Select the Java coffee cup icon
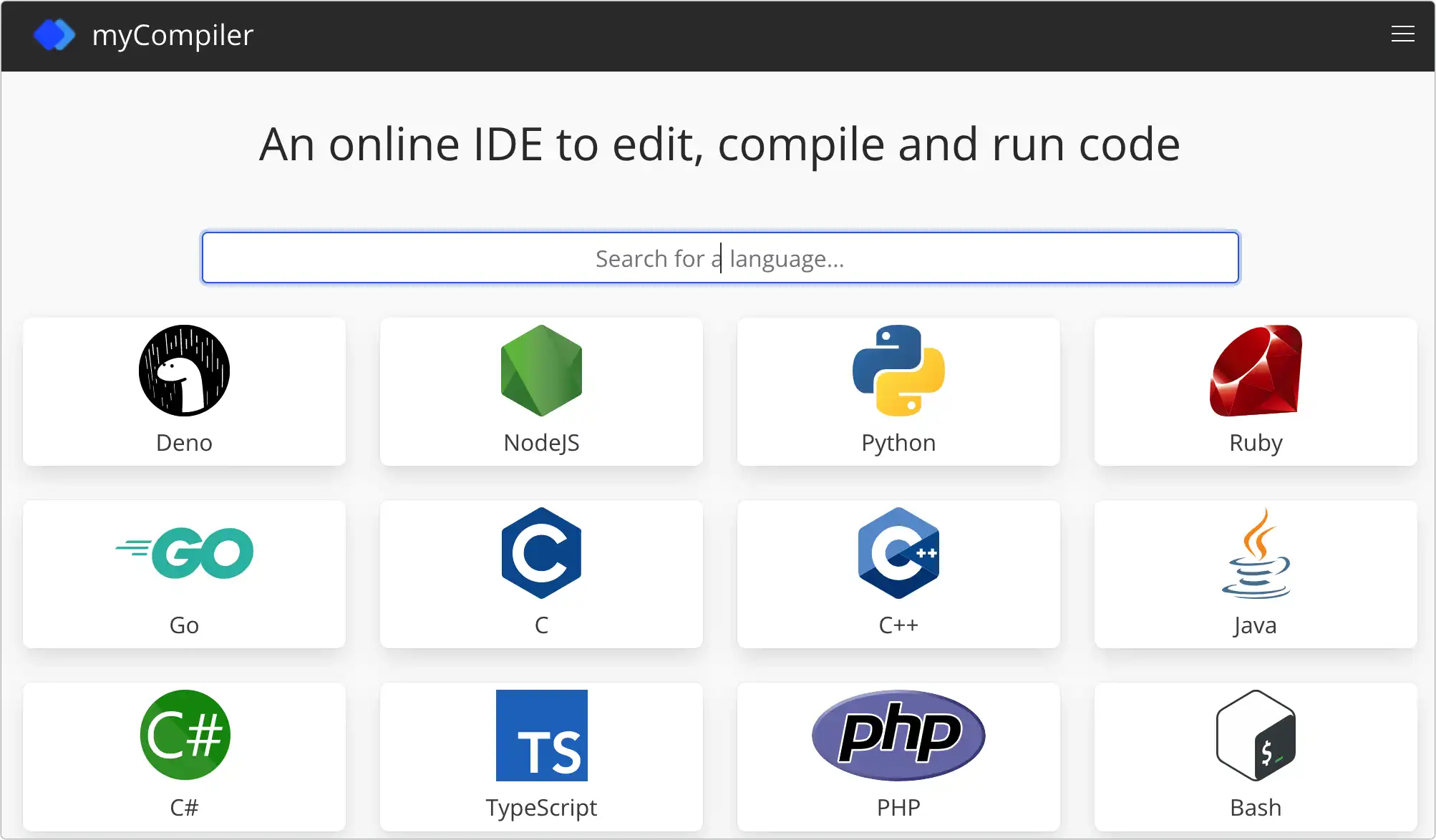 (x=1256, y=553)
